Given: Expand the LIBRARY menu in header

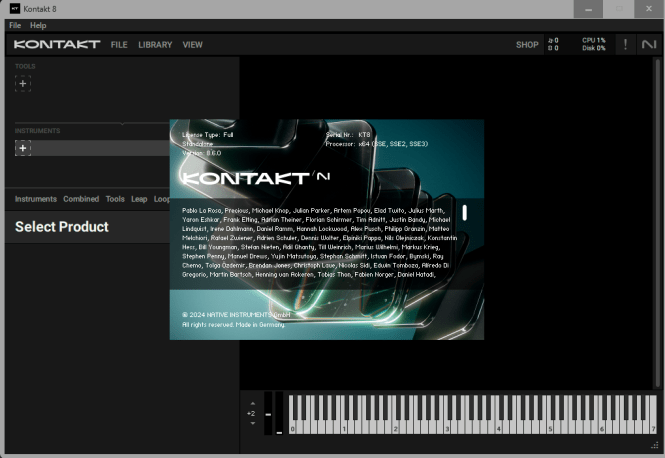Looking at the screenshot, I should pyautogui.click(x=155, y=45).
